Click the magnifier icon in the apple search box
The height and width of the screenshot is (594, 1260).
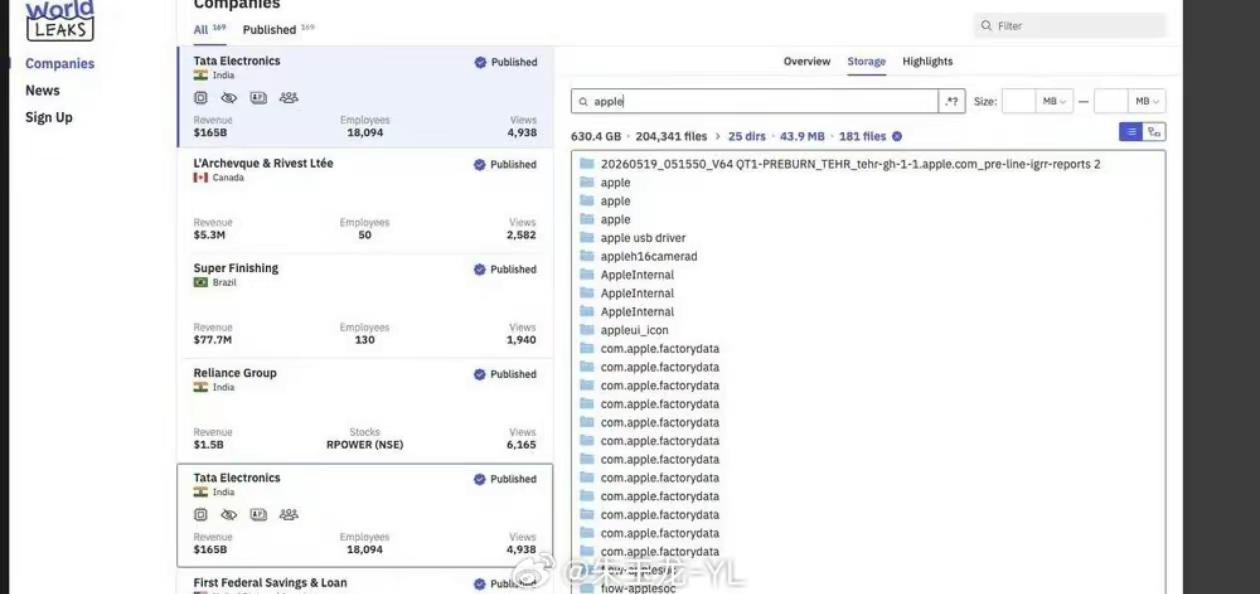pyautogui.click(x=584, y=102)
